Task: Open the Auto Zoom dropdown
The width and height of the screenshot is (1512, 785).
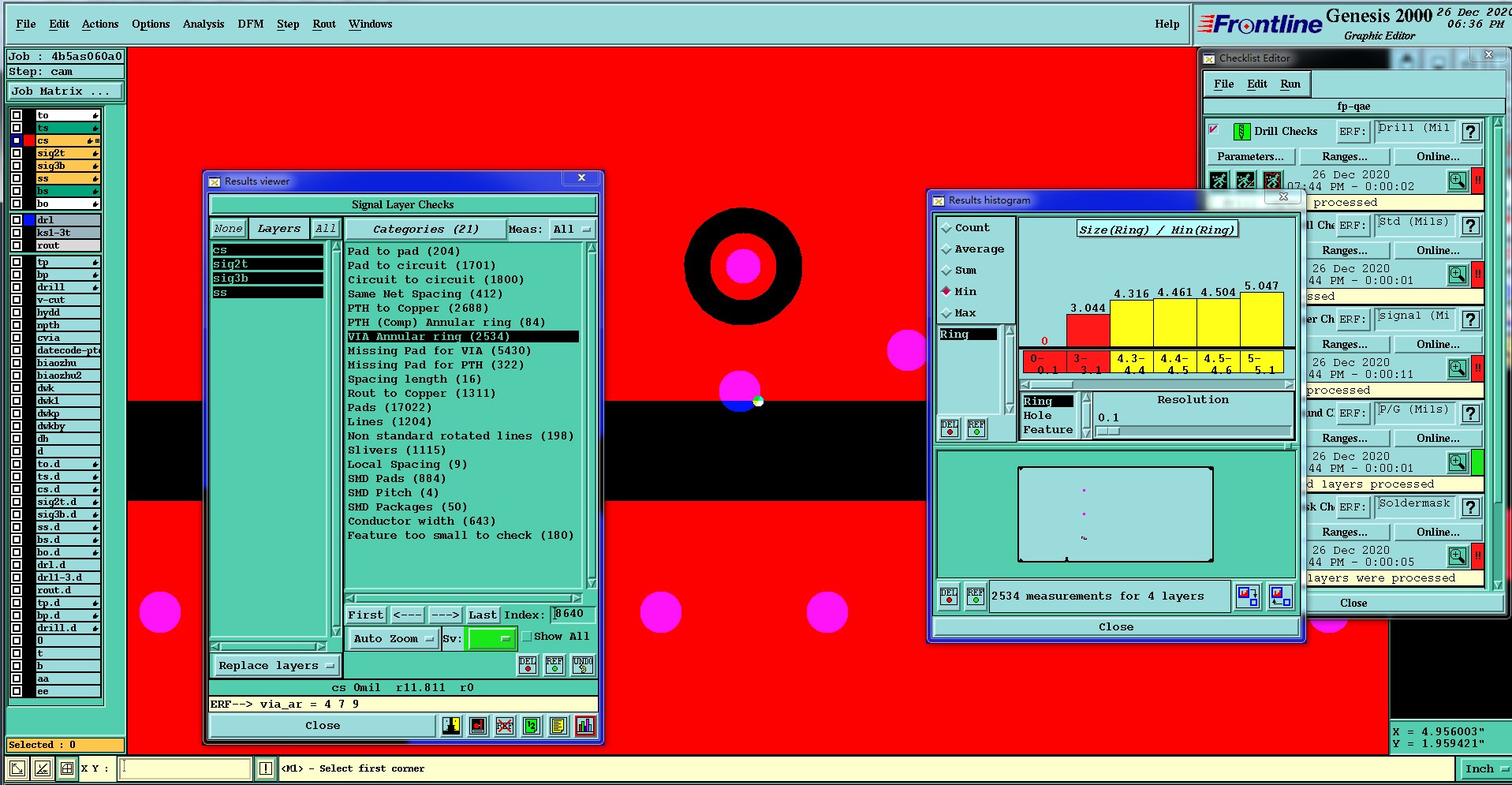Action: pyautogui.click(x=393, y=639)
